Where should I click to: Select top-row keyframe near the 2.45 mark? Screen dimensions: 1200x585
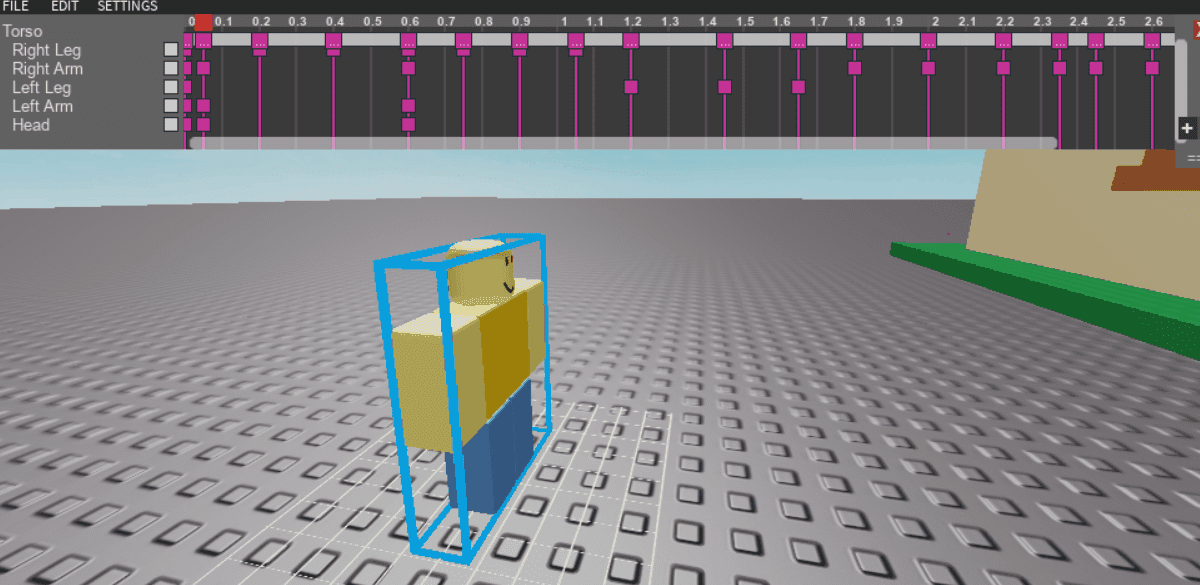pyautogui.click(x=1096, y=40)
